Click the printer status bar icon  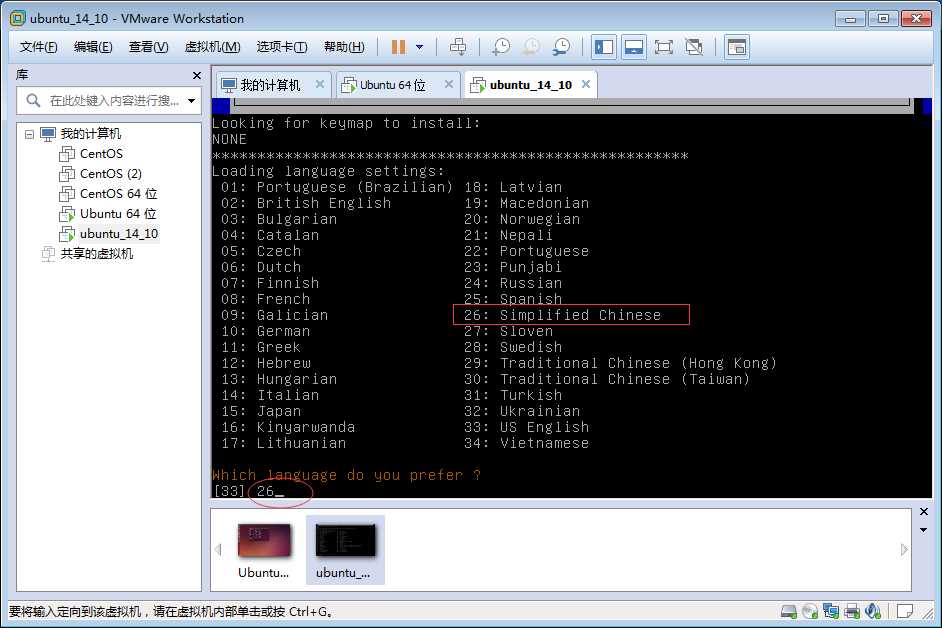point(852,612)
